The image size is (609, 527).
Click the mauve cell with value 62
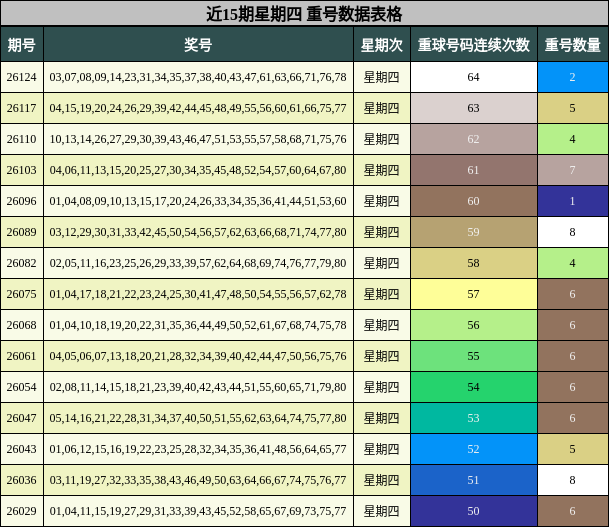[x=474, y=139]
